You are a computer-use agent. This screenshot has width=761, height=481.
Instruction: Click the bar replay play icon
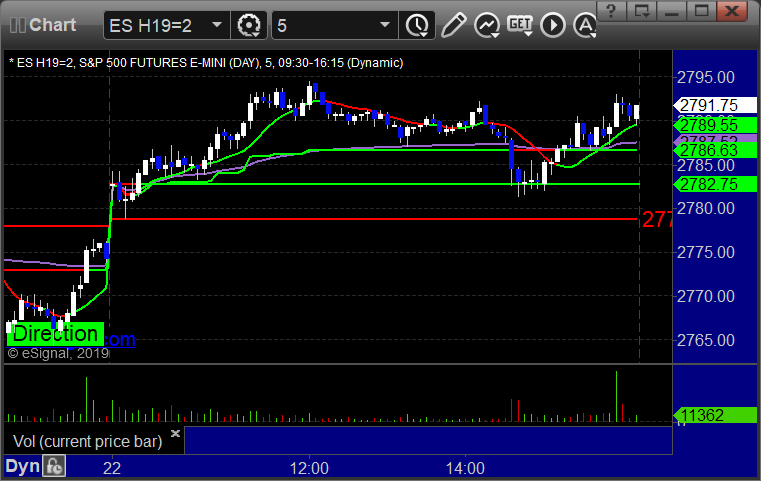click(553, 25)
